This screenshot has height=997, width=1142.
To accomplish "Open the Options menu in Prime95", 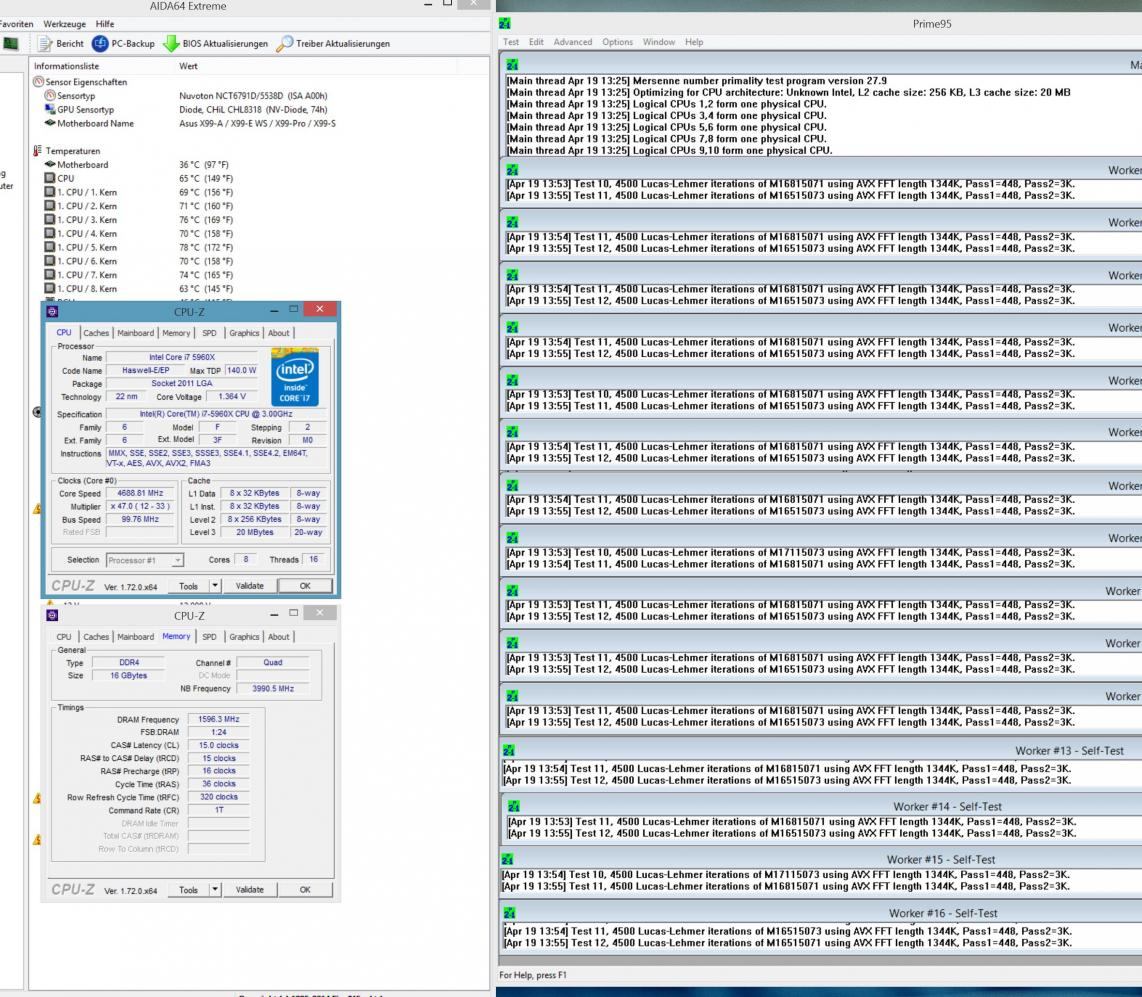I will pos(617,42).
